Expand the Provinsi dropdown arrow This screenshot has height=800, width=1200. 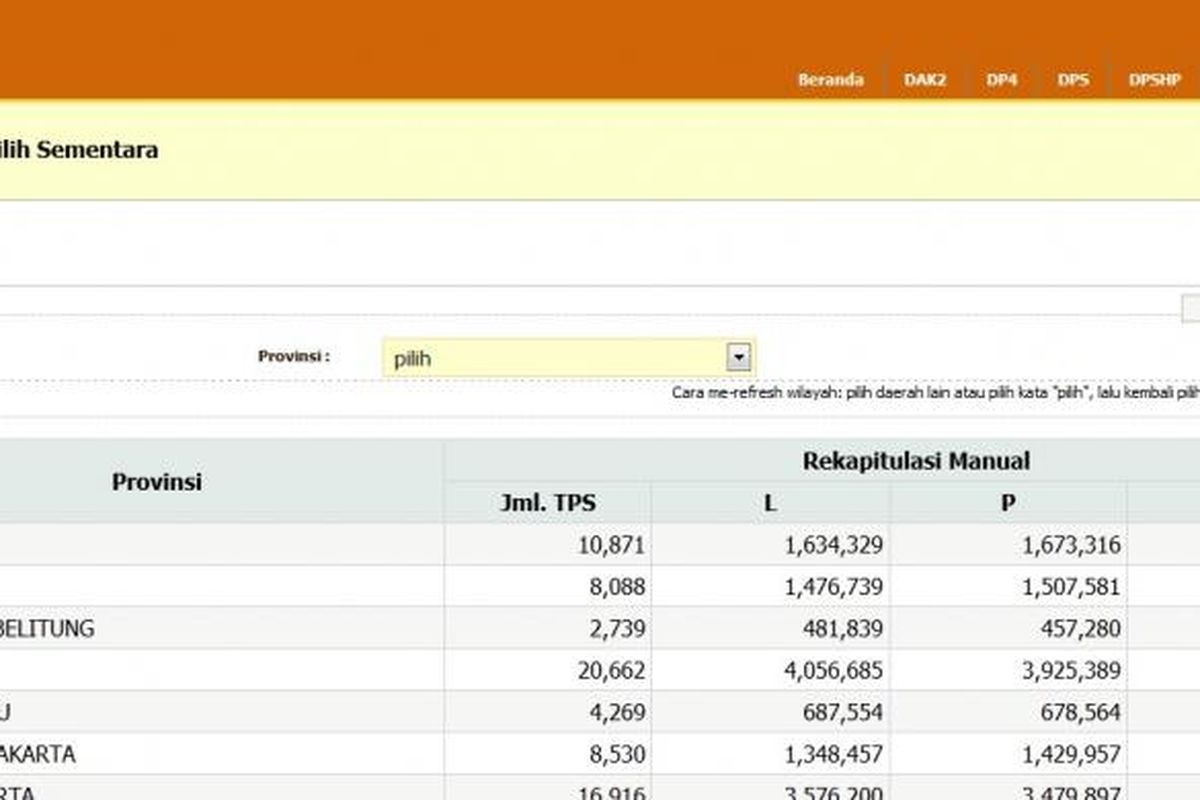pos(738,356)
